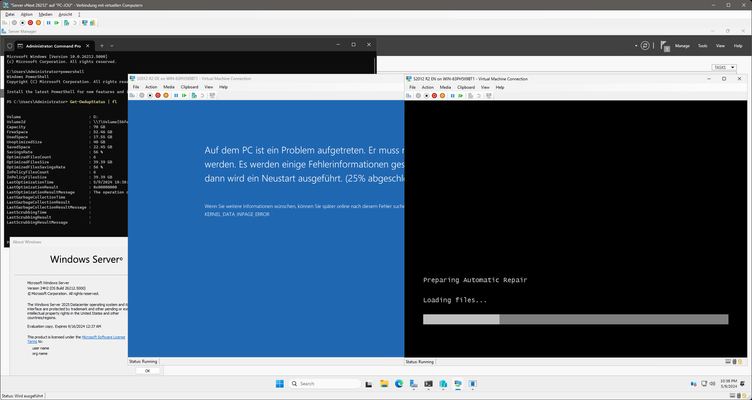
Task: Open Help menu in S2012 R2 DE window
Action: [x=223, y=87]
